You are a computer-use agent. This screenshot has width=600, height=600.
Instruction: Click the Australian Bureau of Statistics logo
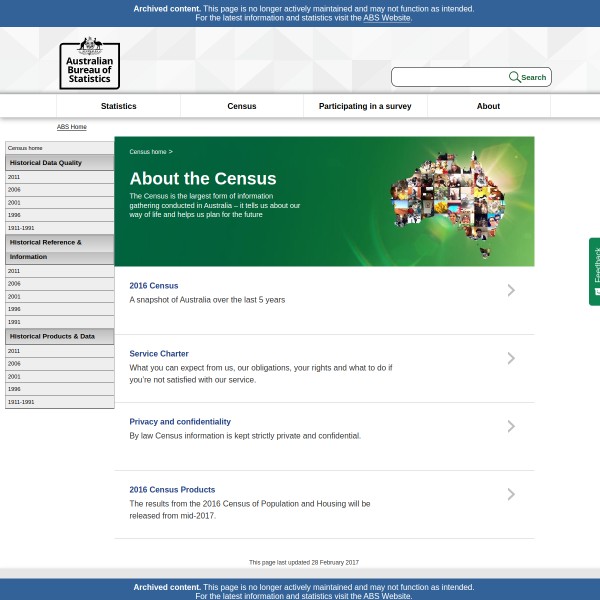point(89,63)
